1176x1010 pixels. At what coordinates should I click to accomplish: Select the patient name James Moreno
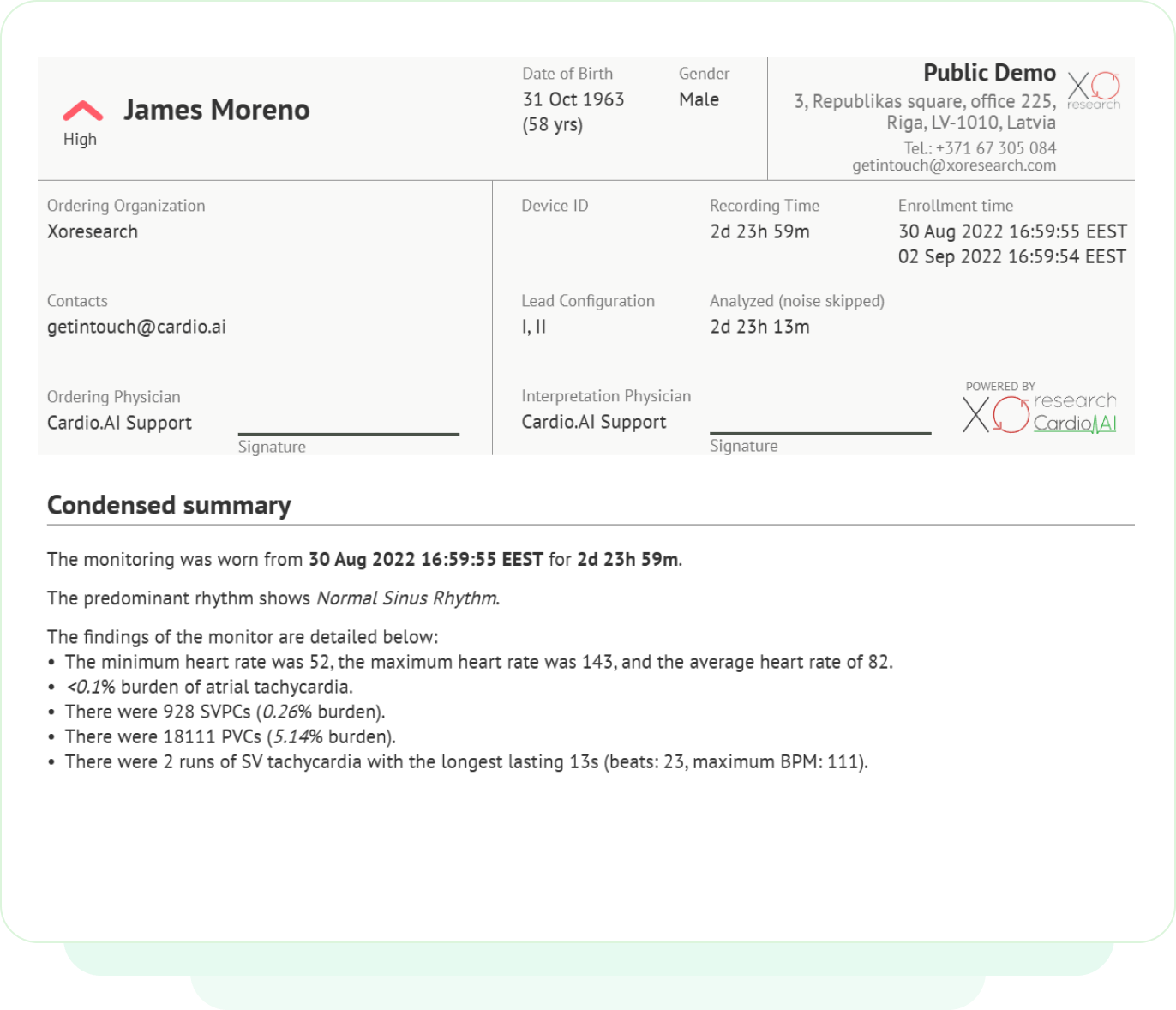216,110
